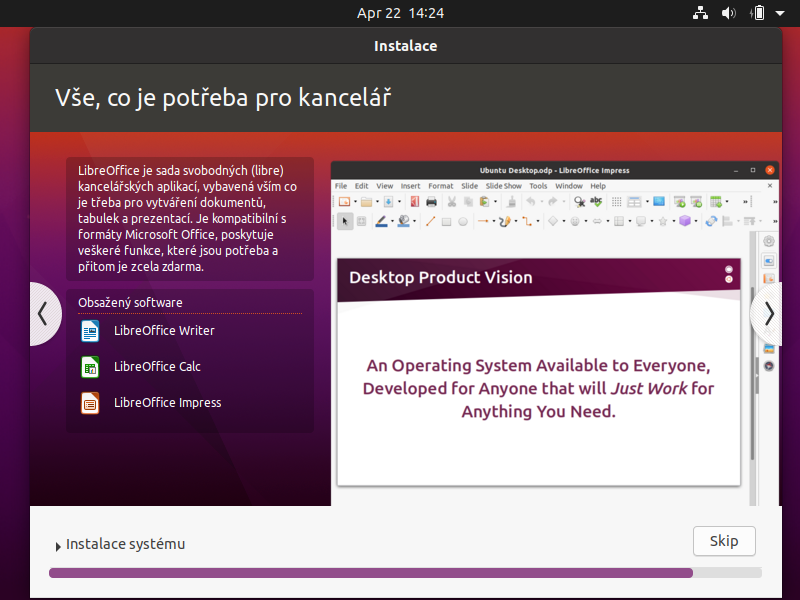Open the Save dropdown arrow
The height and width of the screenshot is (600, 800).
click(399, 202)
